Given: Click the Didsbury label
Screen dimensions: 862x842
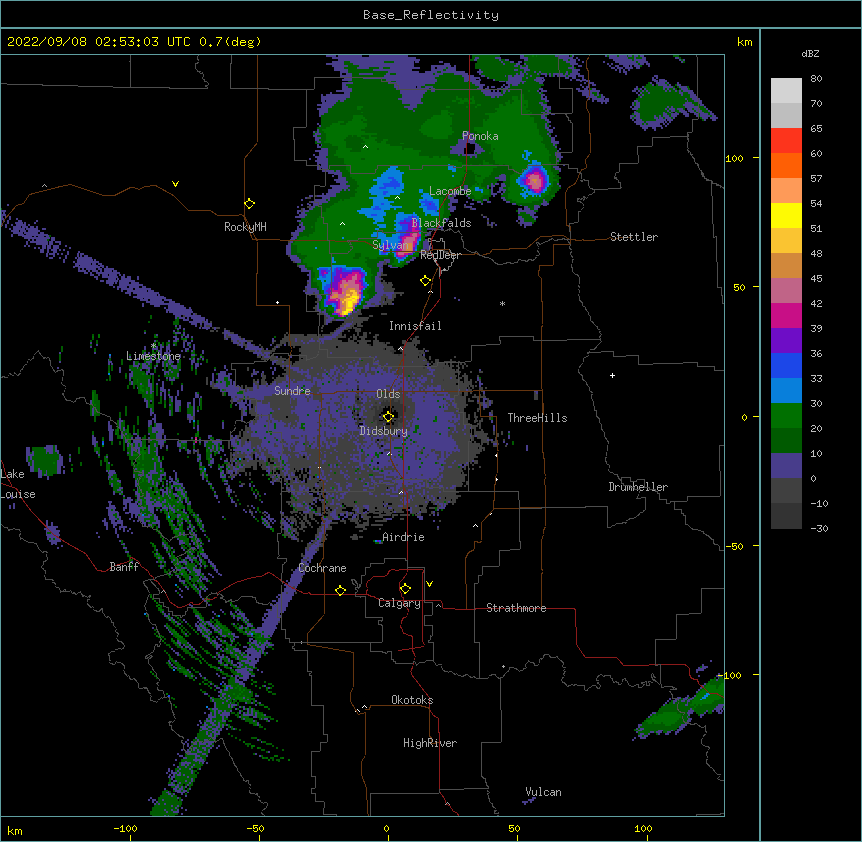Looking at the screenshot, I should click(383, 431).
